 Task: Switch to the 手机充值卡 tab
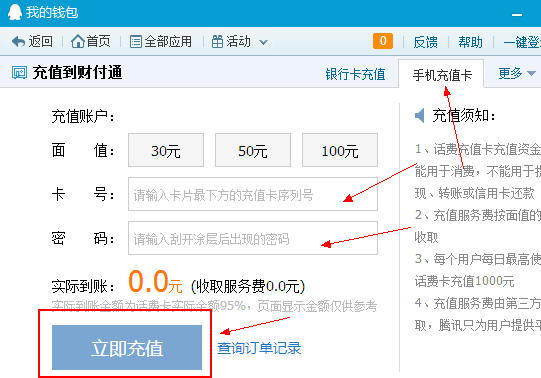point(442,75)
